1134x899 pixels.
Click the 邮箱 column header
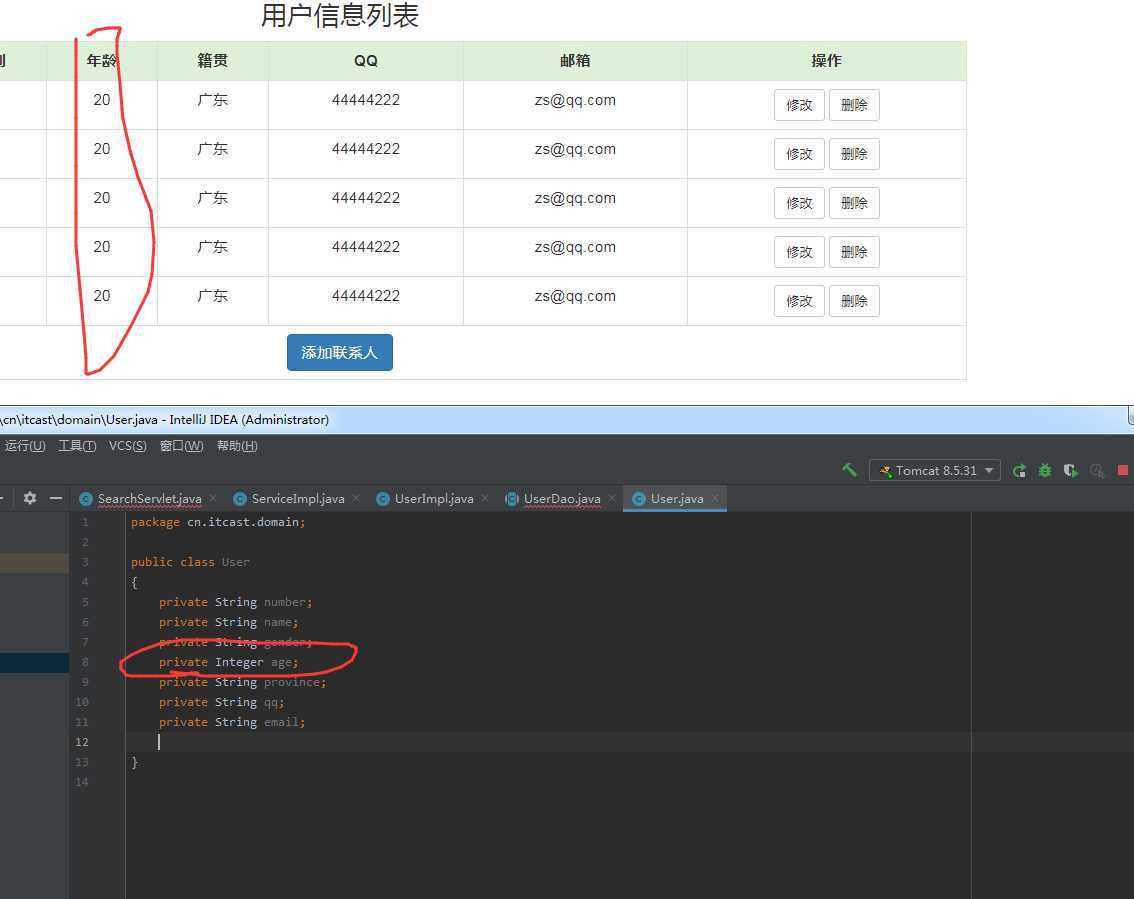tap(575, 61)
